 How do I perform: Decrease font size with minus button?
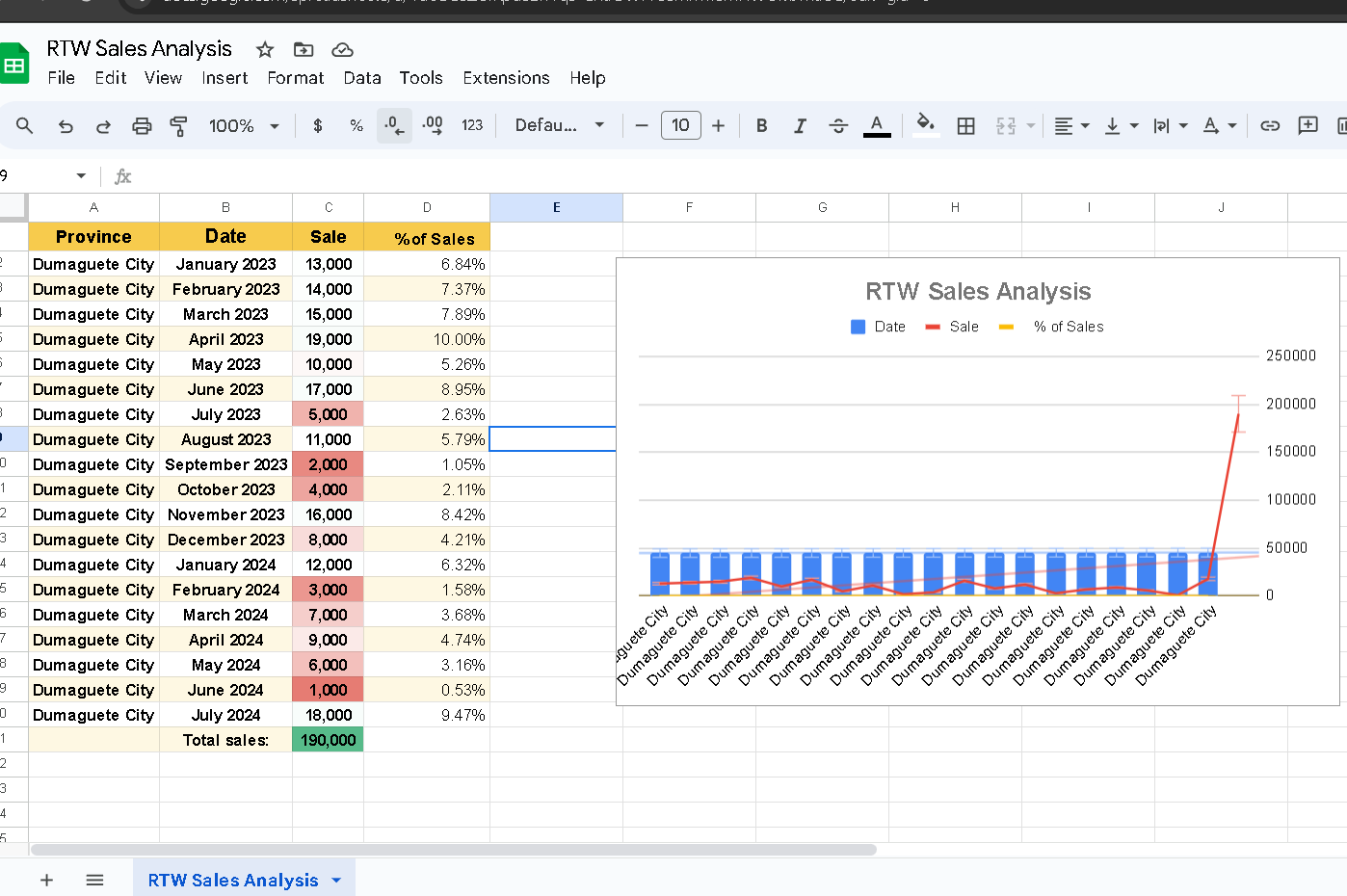642,125
